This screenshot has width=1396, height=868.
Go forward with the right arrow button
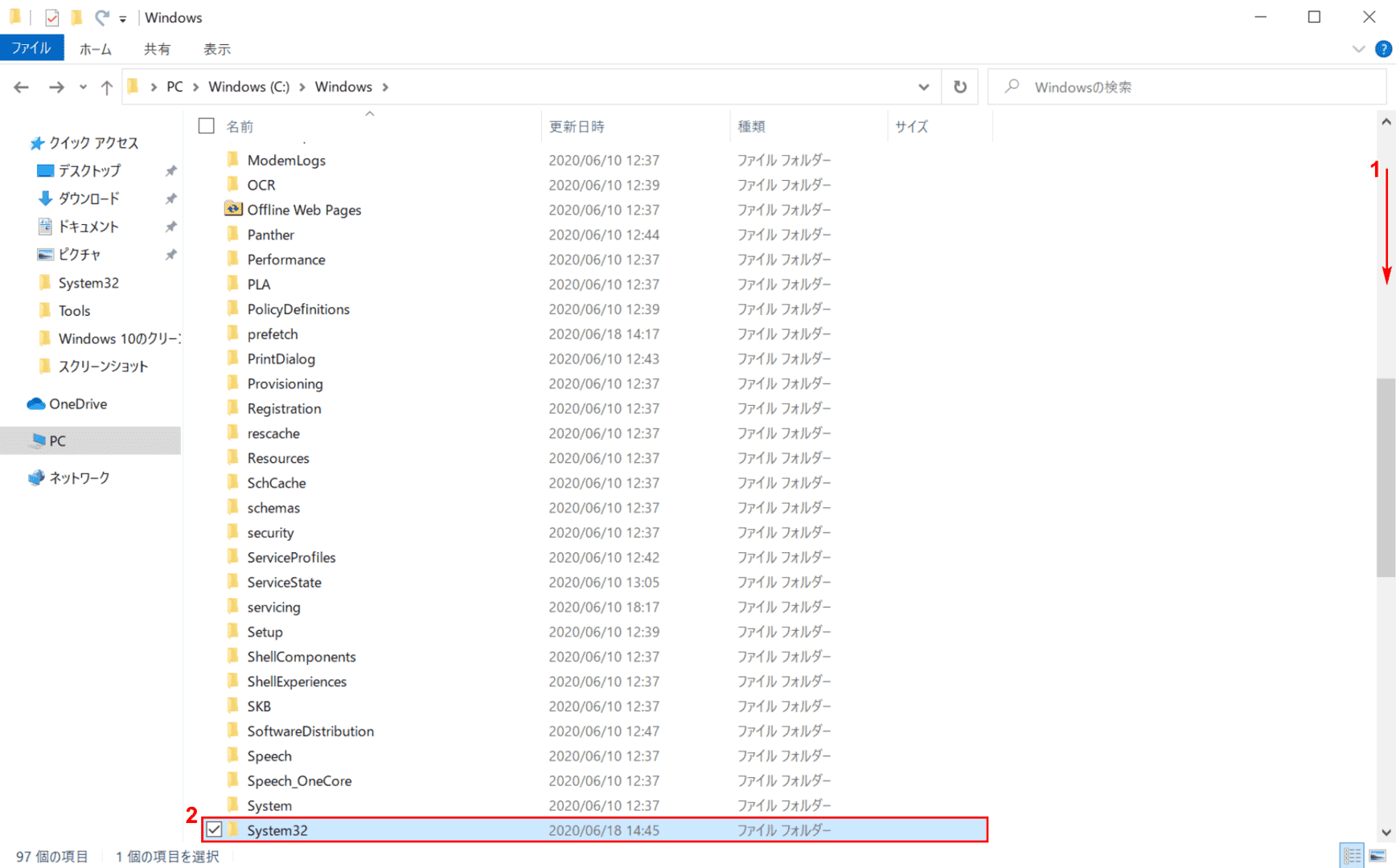click(x=56, y=87)
